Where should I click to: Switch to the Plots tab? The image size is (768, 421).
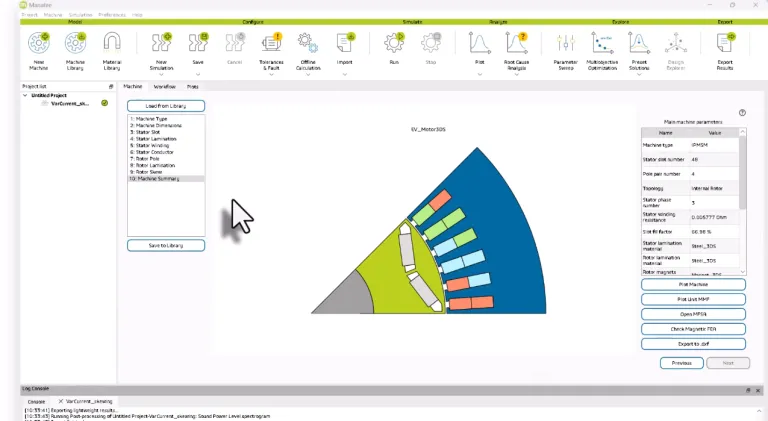pos(192,87)
